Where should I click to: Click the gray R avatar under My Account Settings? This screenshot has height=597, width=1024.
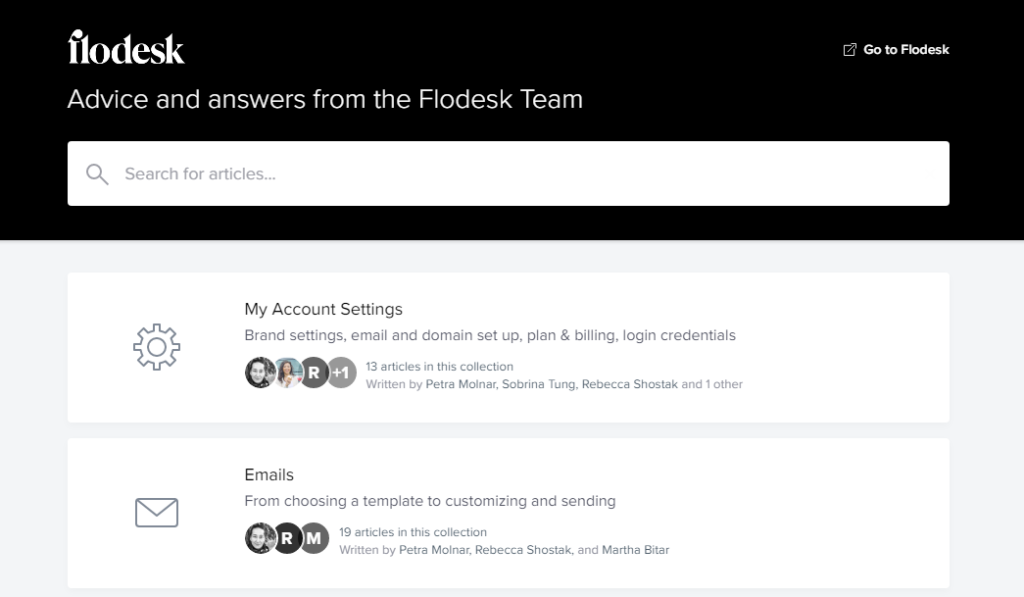click(314, 373)
